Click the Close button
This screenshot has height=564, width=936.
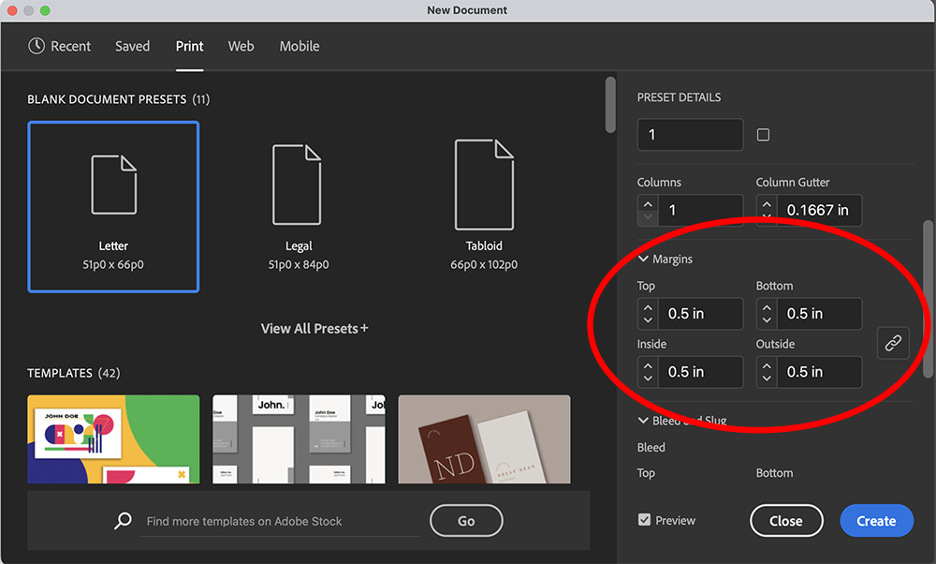(x=786, y=521)
